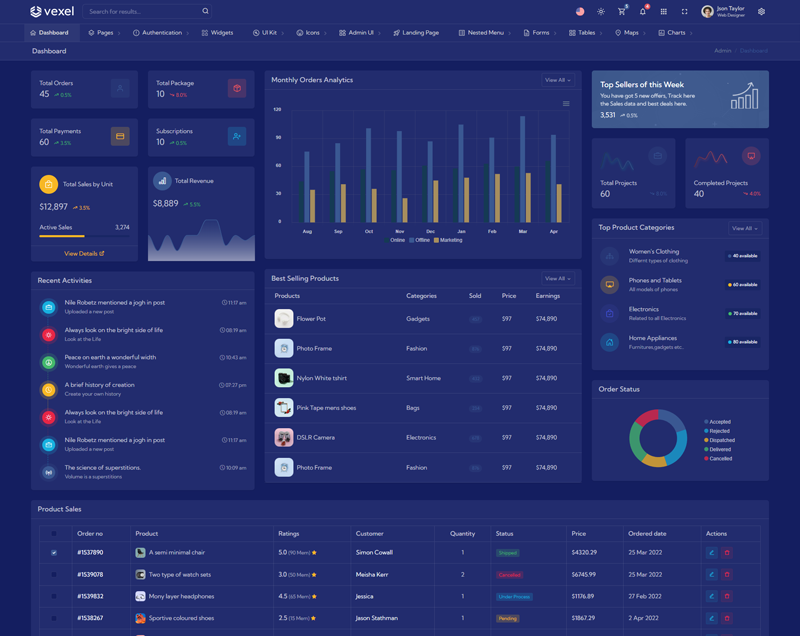Expand View All in Best Selling Products
This screenshot has height=636, width=800.
[x=558, y=279]
